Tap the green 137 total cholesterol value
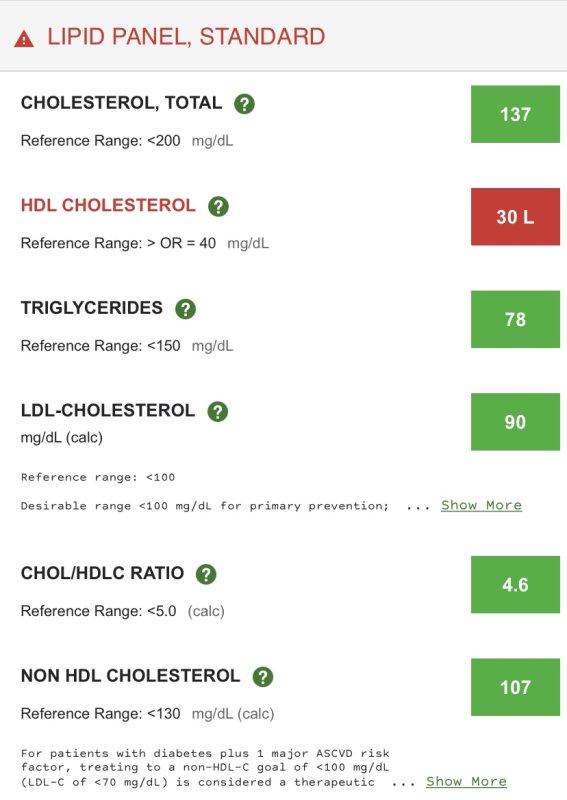Viewport: 567px width, 800px height. [x=515, y=114]
